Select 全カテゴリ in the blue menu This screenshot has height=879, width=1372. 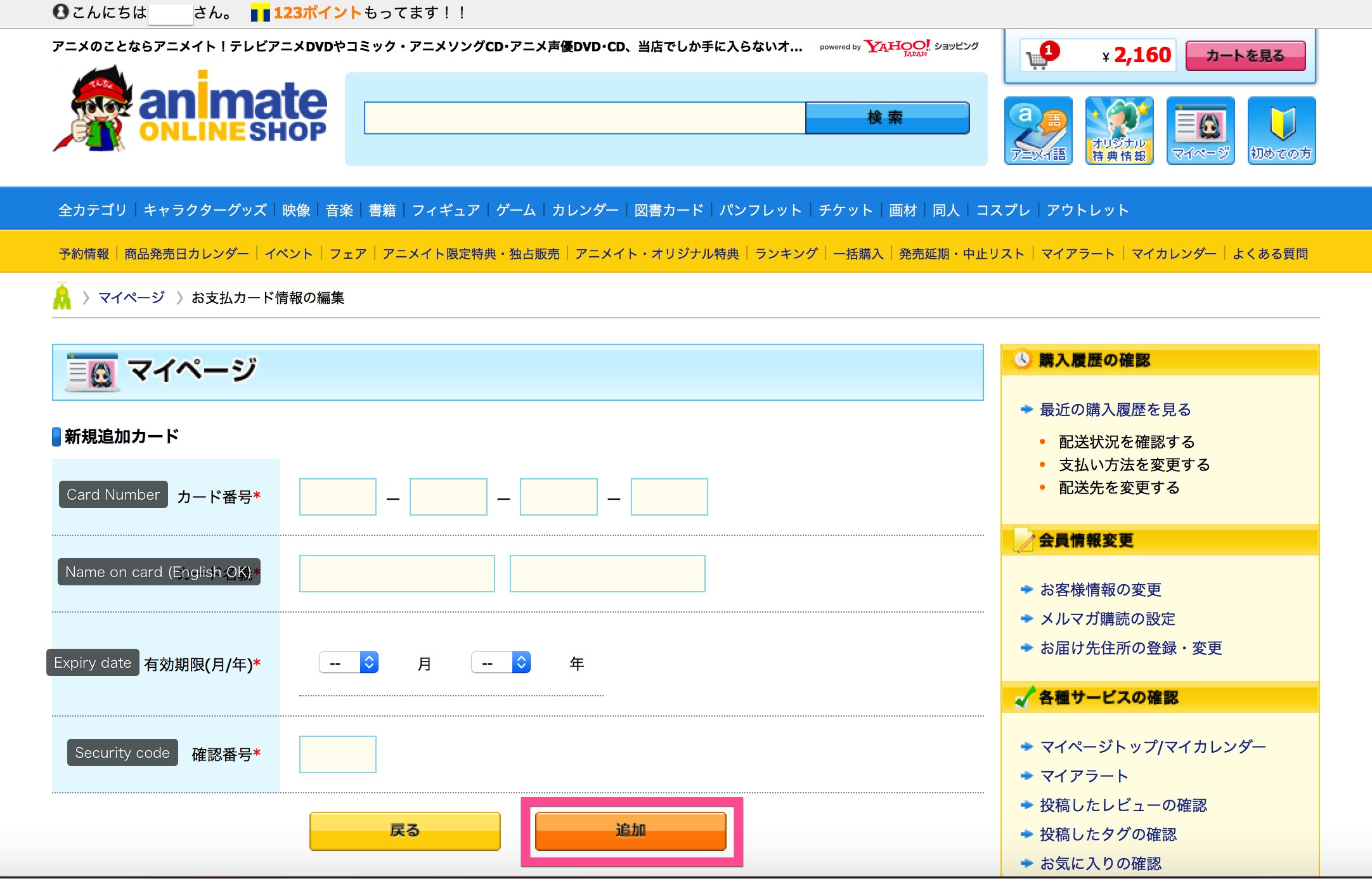[x=93, y=210]
